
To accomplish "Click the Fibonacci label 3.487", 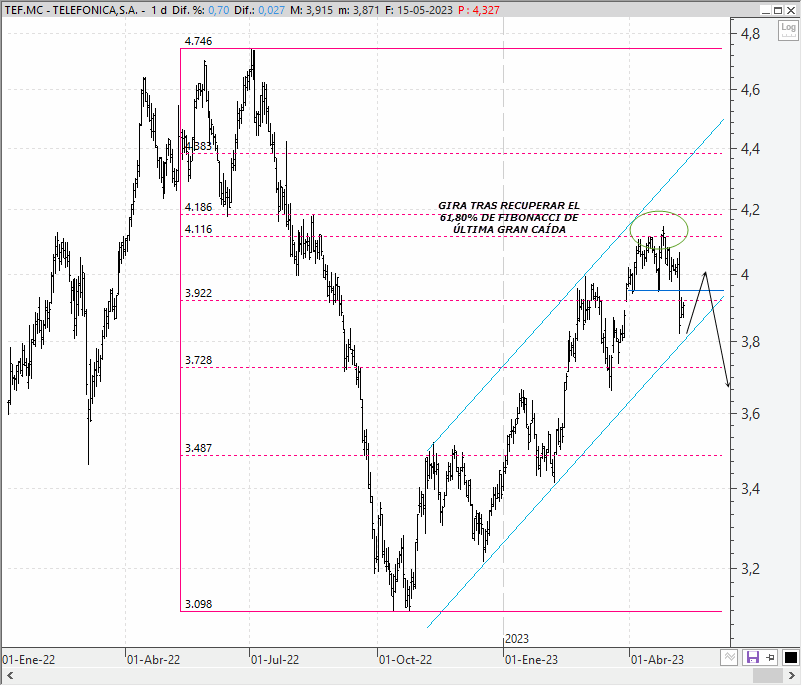I will click(198, 448).
